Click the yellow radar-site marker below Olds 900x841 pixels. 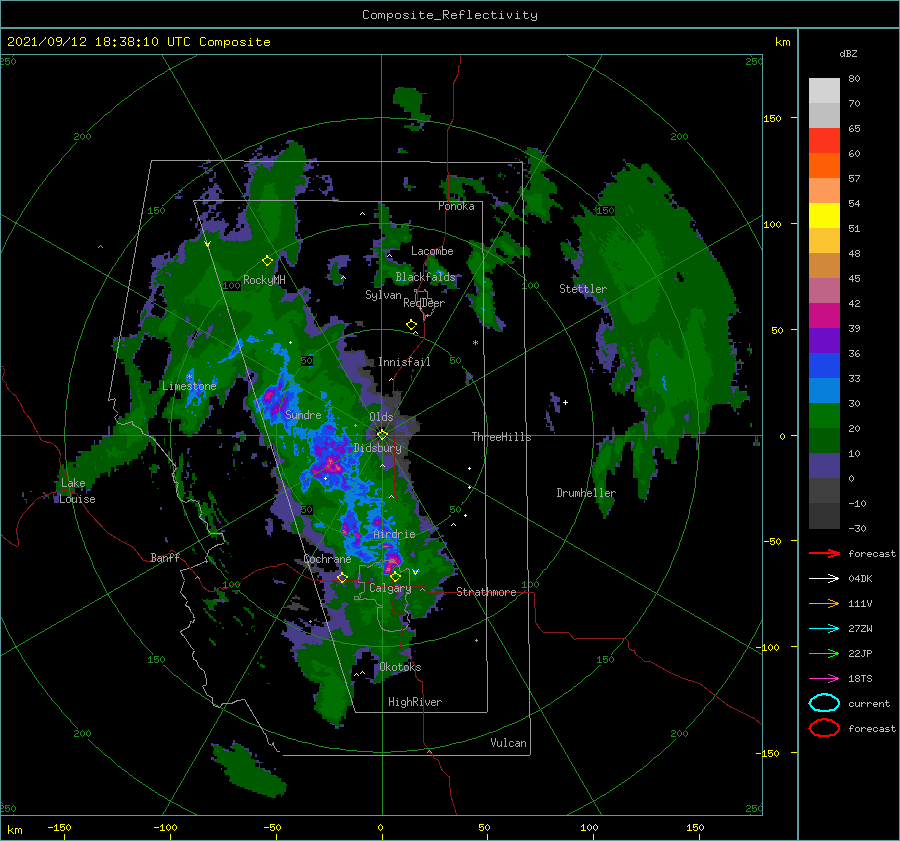click(382, 435)
